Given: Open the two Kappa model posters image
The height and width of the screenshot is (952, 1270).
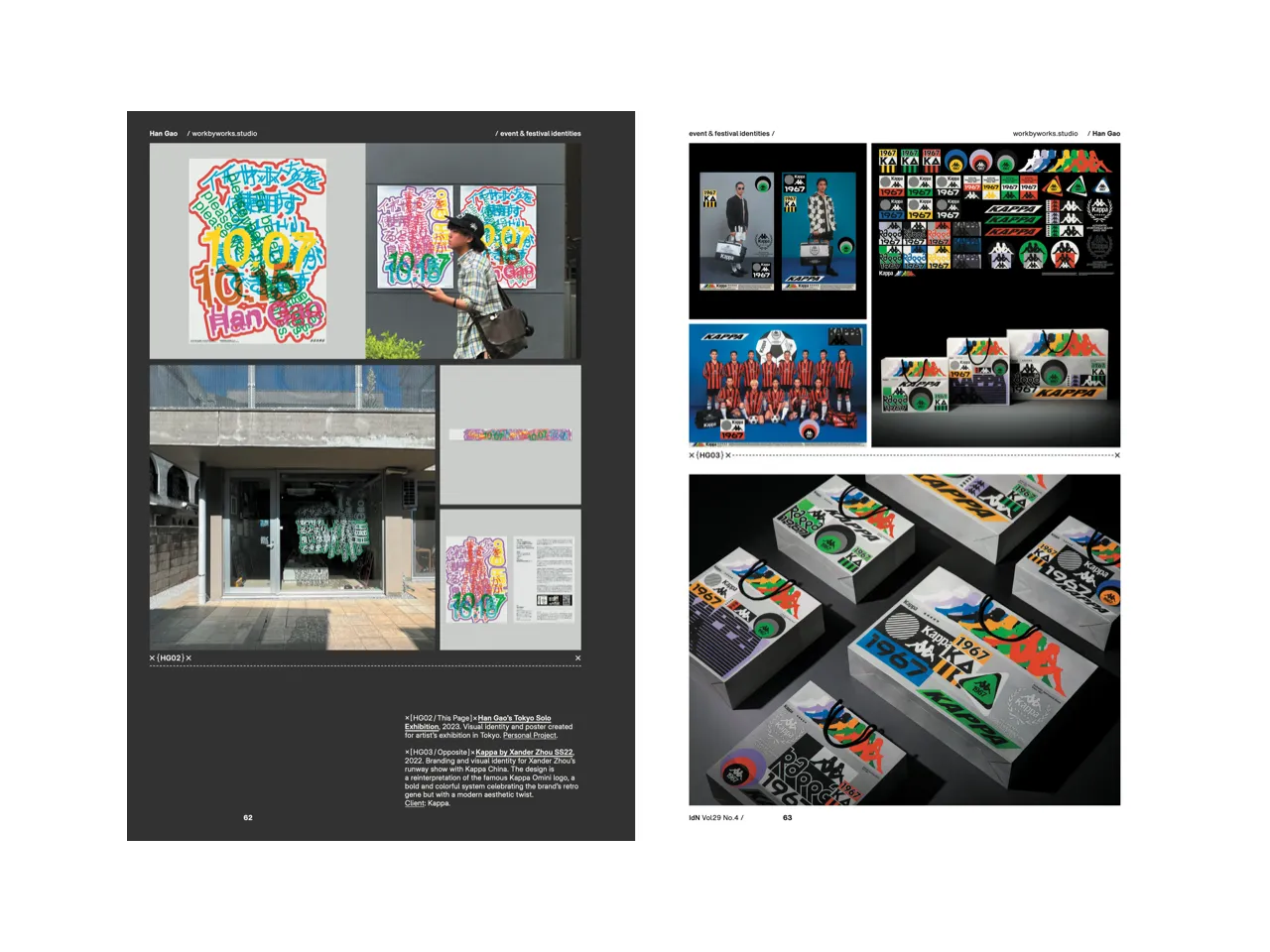Looking at the screenshot, I should [x=778, y=231].
